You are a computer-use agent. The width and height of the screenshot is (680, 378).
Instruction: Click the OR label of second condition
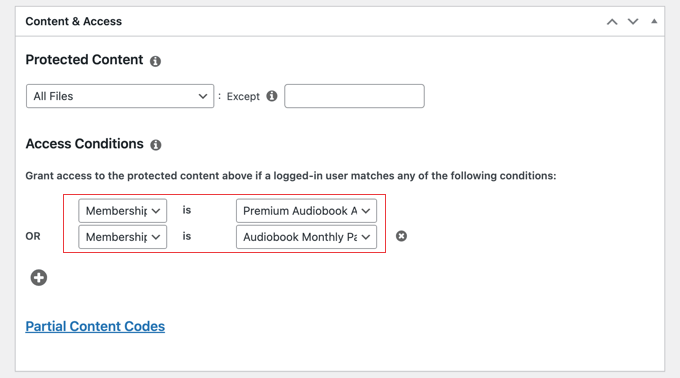click(33, 236)
